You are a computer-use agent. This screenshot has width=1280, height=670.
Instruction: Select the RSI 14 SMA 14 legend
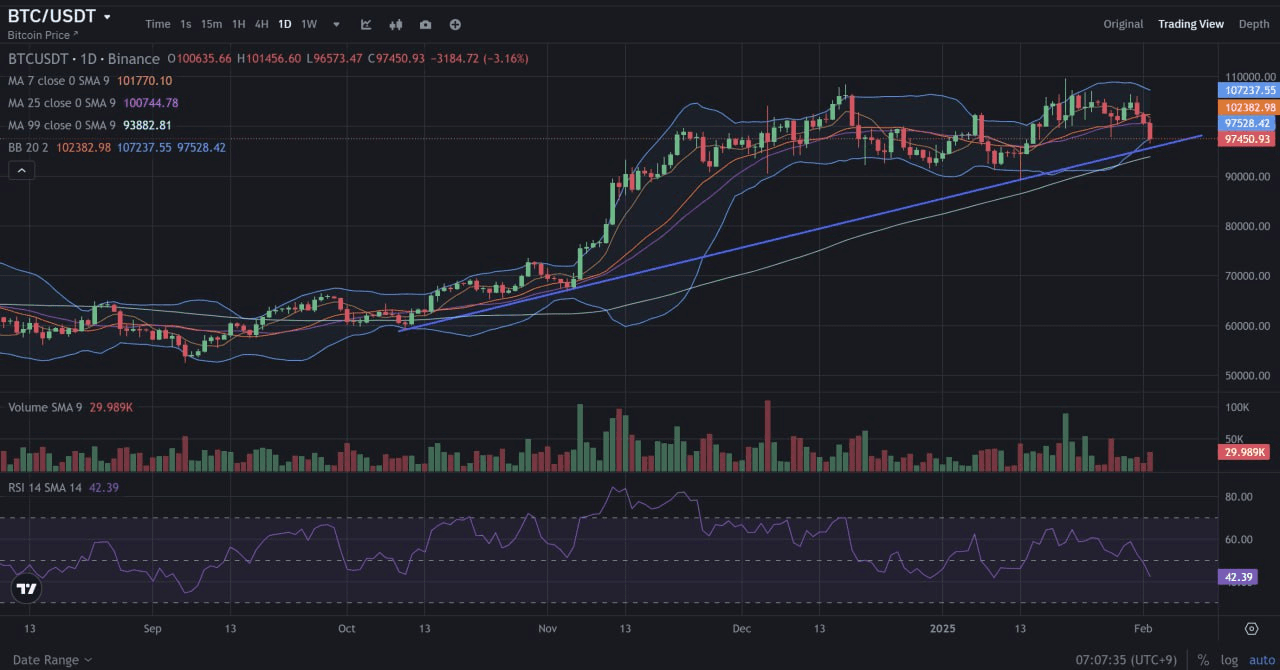click(63, 488)
